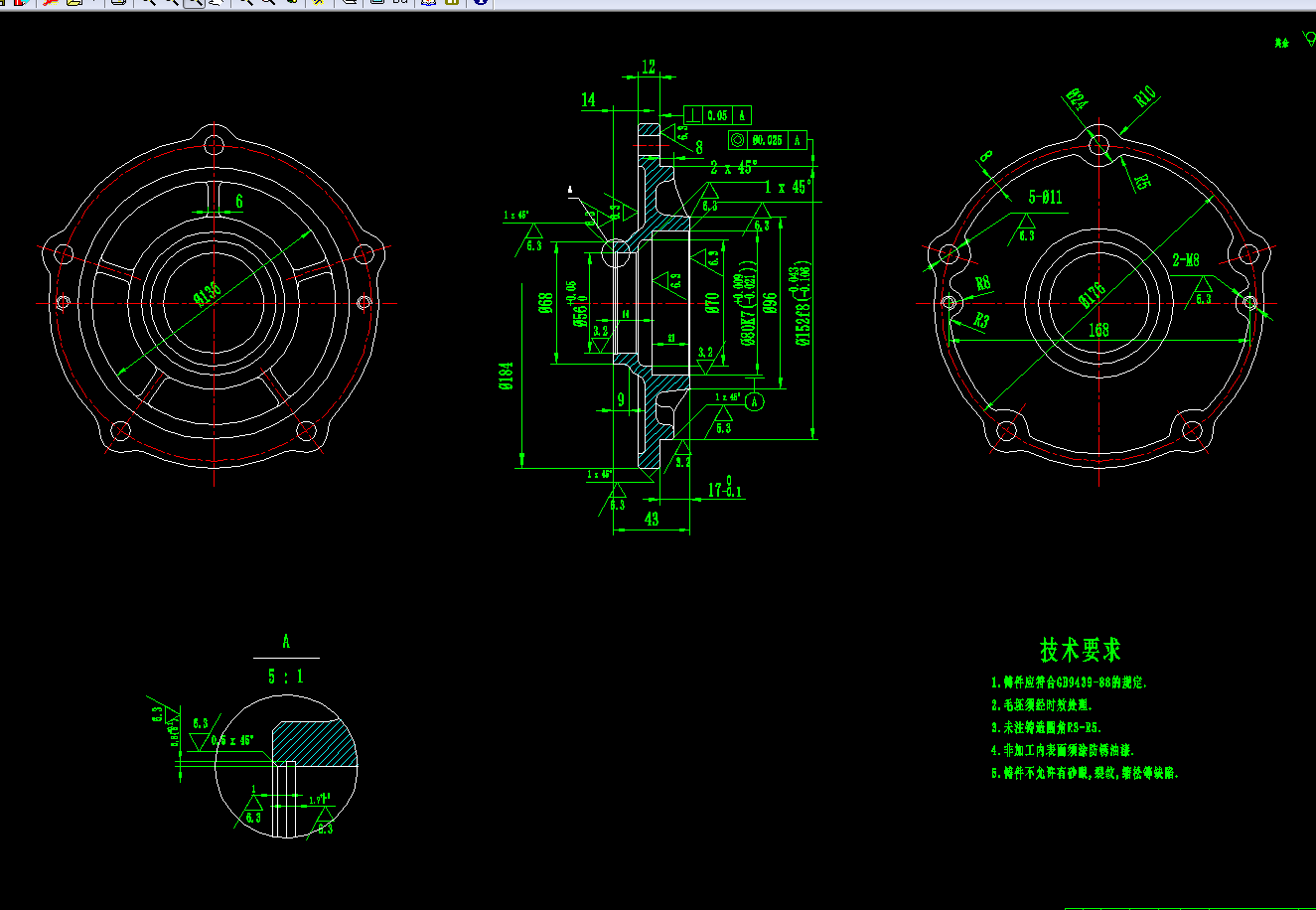
Task: Click the R10 radius label
Action: click(1145, 96)
